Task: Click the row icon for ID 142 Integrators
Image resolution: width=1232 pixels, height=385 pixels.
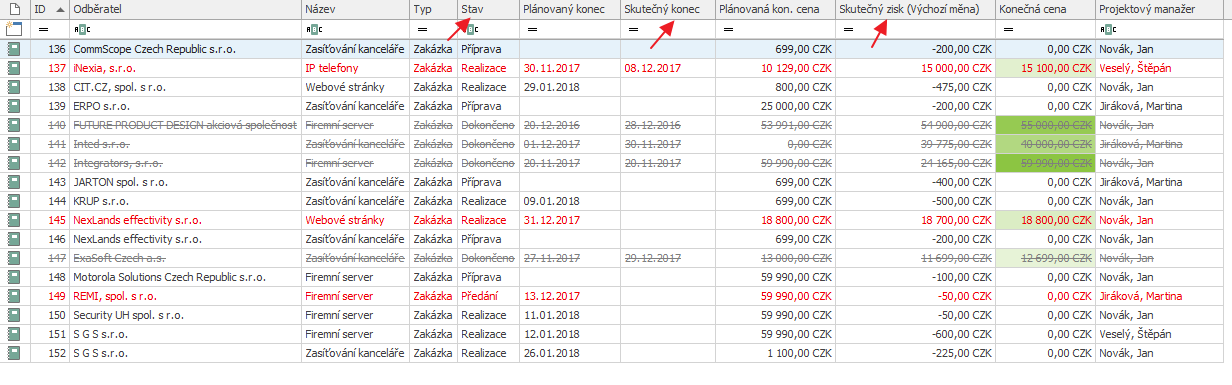Action: click(x=14, y=163)
